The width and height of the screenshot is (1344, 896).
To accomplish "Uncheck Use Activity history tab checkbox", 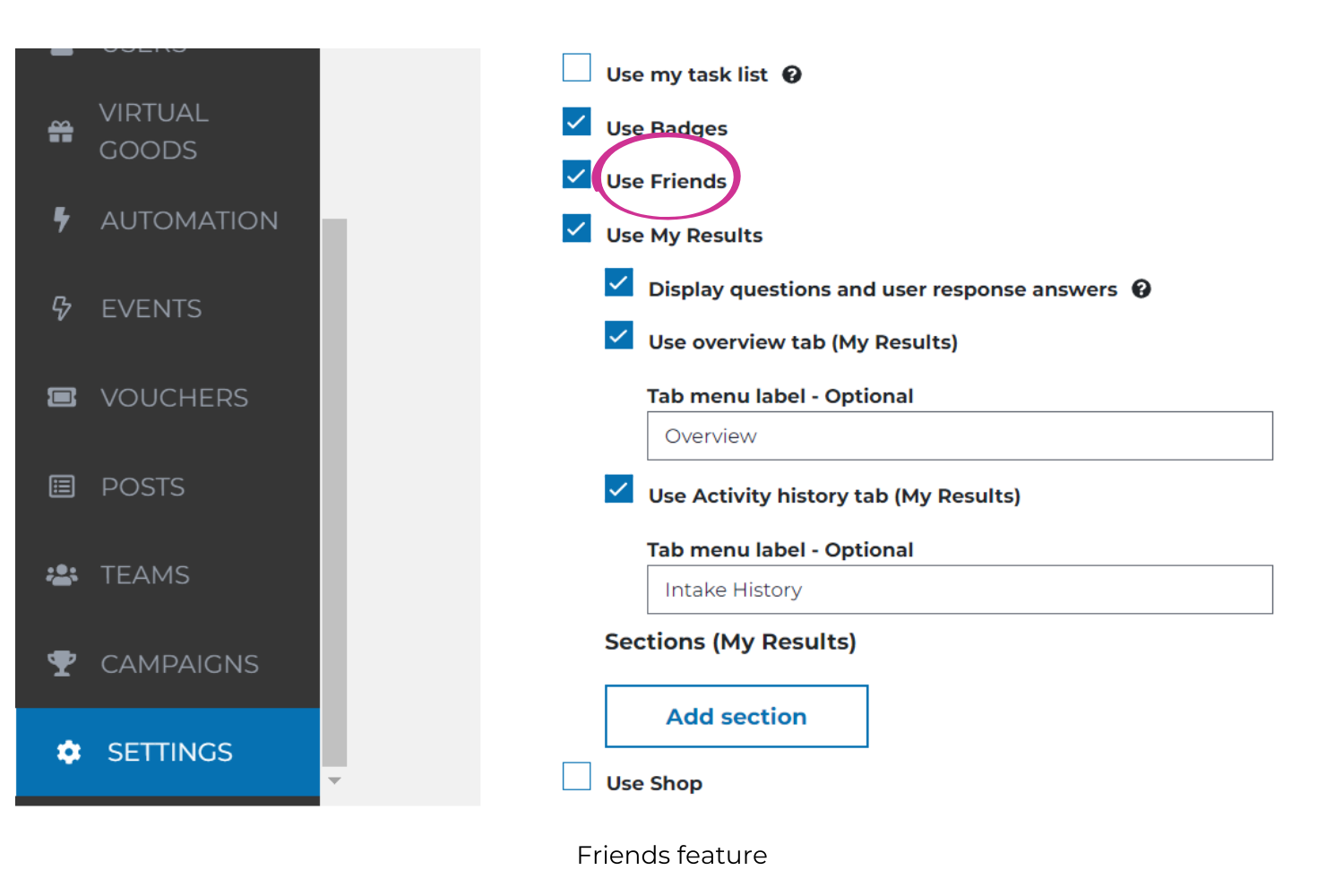I will tap(619, 489).
